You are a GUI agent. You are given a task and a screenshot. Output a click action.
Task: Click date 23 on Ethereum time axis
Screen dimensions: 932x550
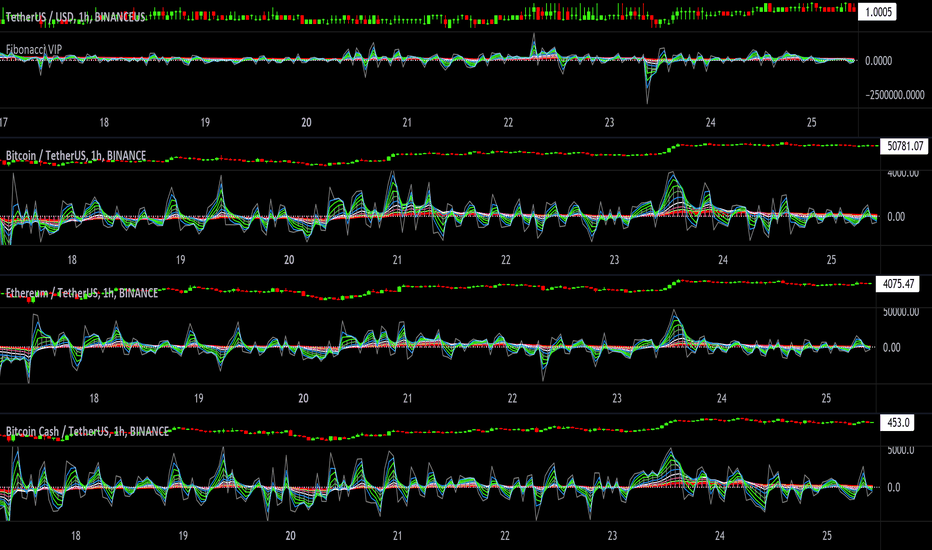(617, 398)
